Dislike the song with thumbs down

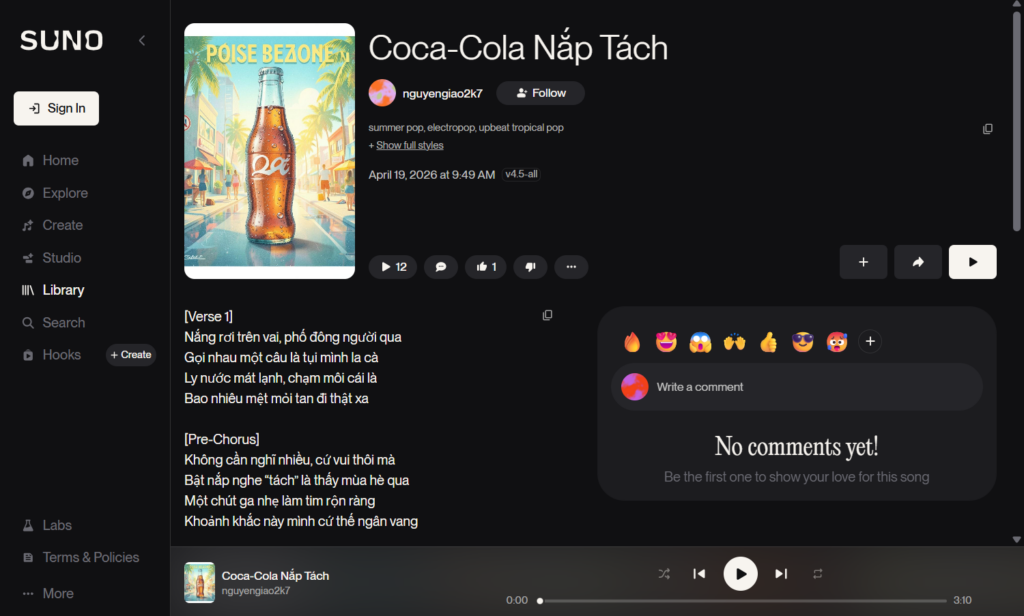point(530,267)
